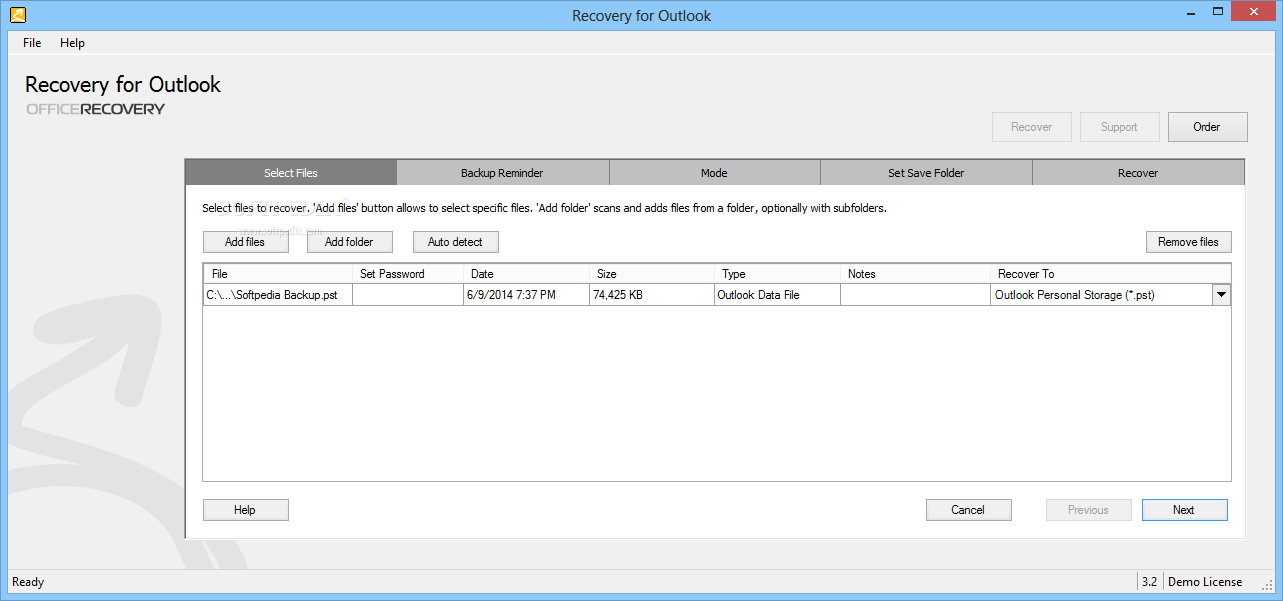Click the Recover To column header

pos(1110,274)
